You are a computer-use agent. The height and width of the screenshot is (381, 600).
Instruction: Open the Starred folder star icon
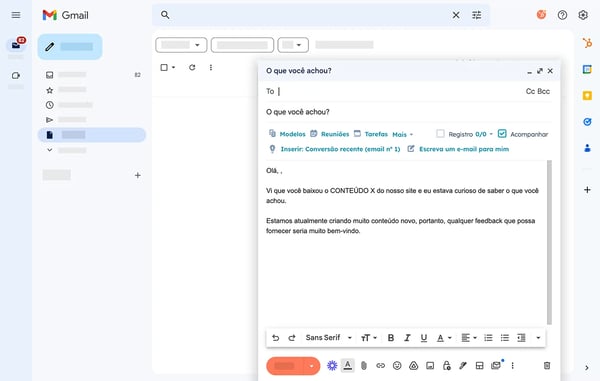(49, 90)
